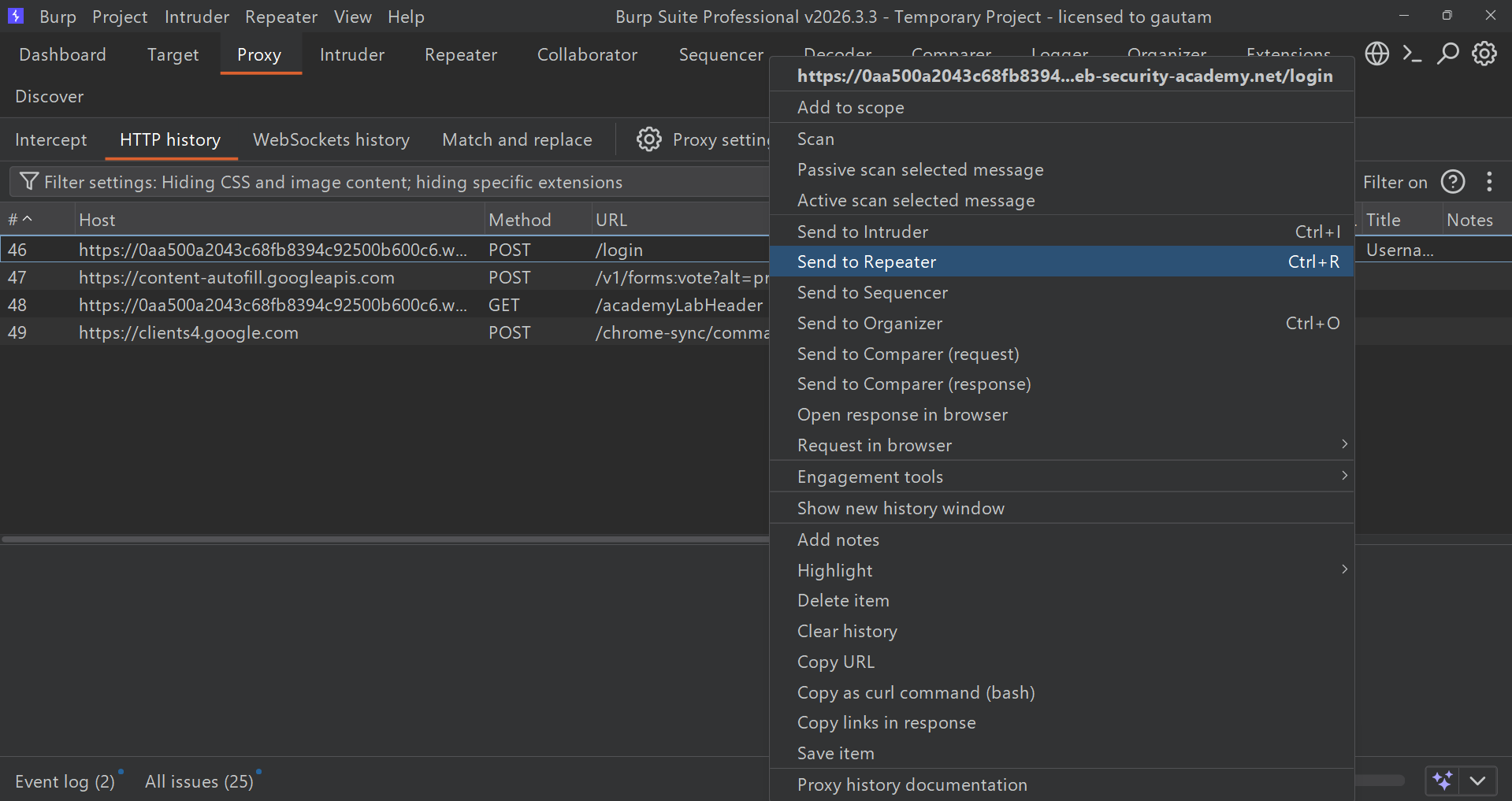This screenshot has height=801, width=1512.
Task: Open the command palette terminal icon
Action: point(1412,54)
